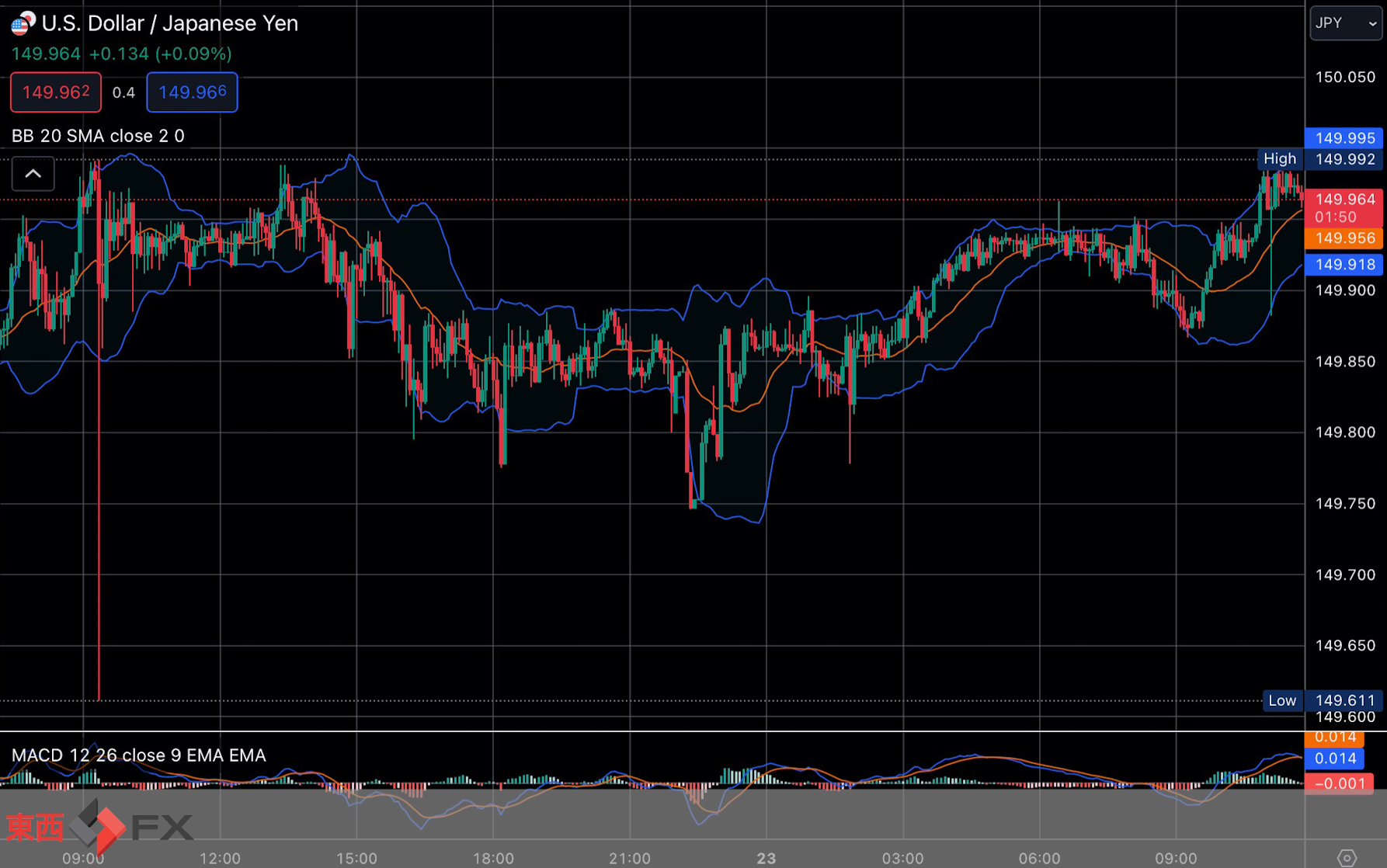Viewport: 1387px width, 868px height.
Task: Click the USD/JPY flag pair icon
Action: [x=23, y=23]
